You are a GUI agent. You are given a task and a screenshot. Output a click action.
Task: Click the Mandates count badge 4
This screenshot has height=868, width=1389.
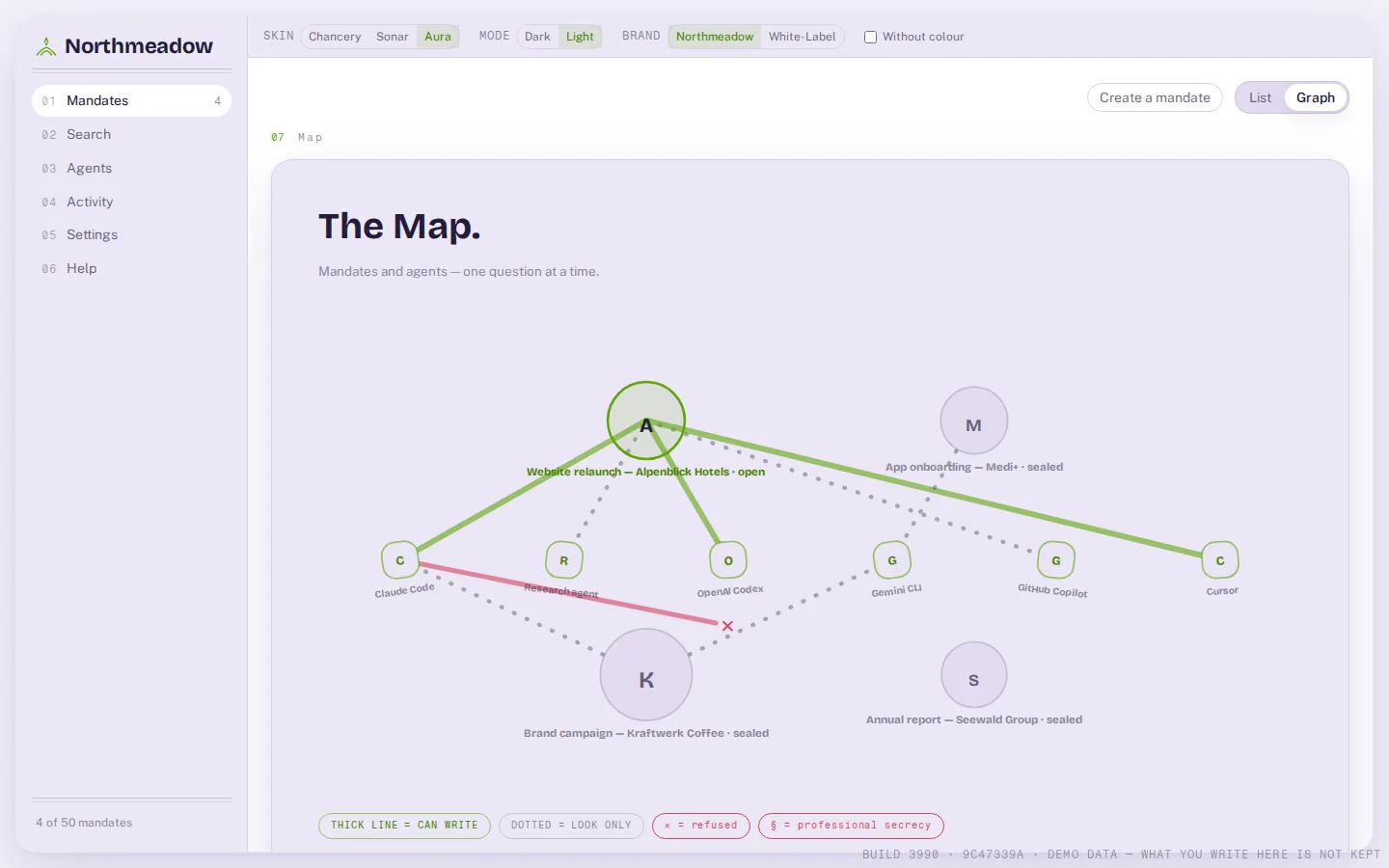point(217,101)
